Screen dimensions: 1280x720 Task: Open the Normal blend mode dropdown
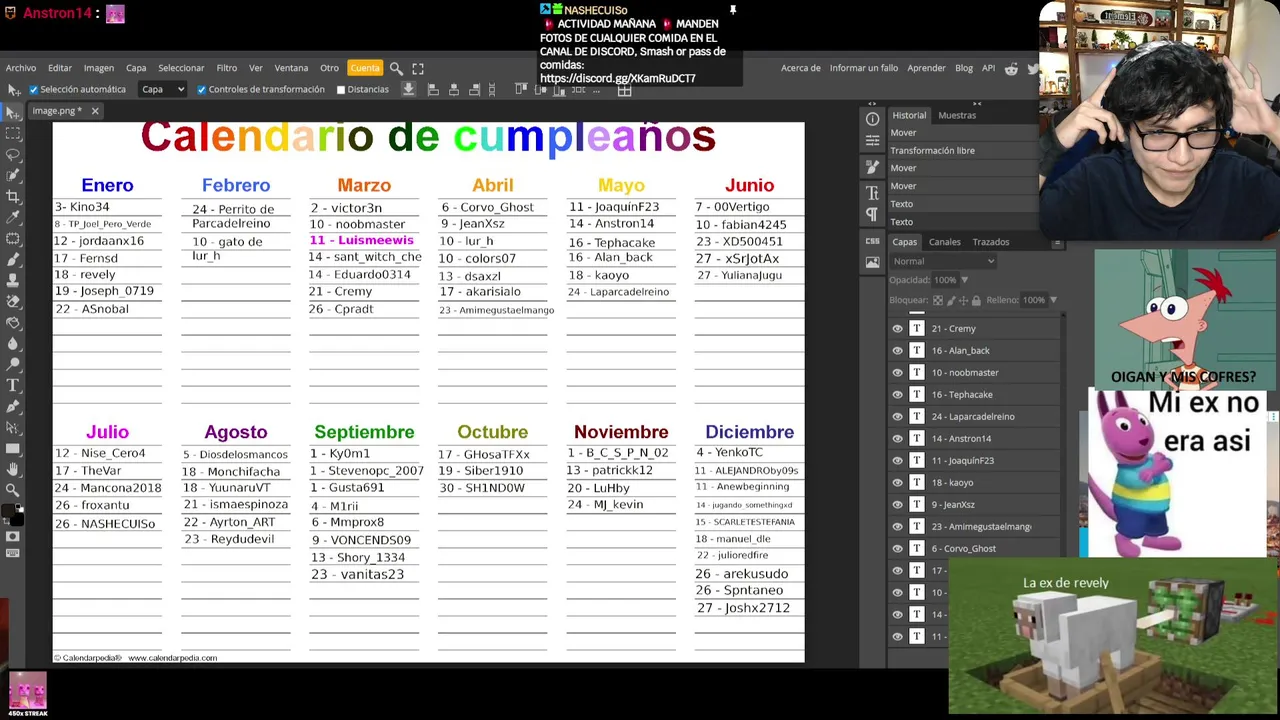943,261
